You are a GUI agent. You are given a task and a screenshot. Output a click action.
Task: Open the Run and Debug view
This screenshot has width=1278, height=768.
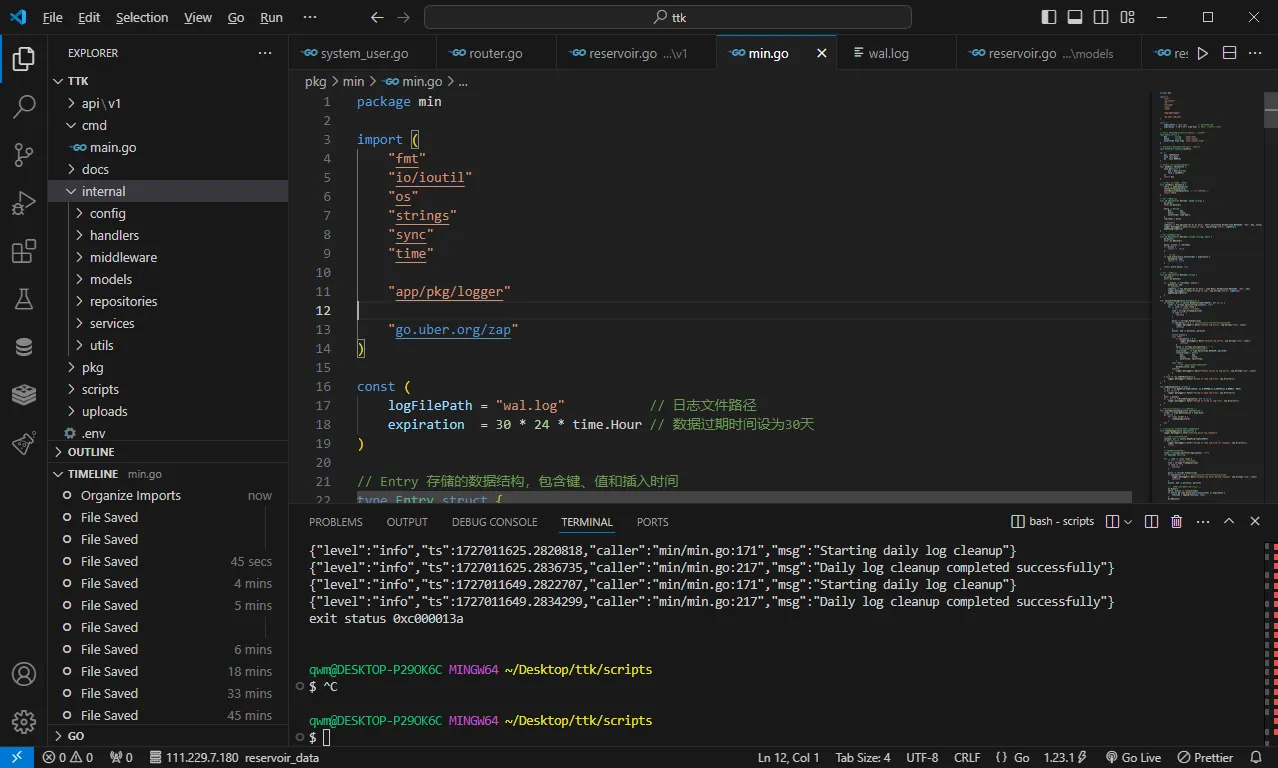coord(23,203)
